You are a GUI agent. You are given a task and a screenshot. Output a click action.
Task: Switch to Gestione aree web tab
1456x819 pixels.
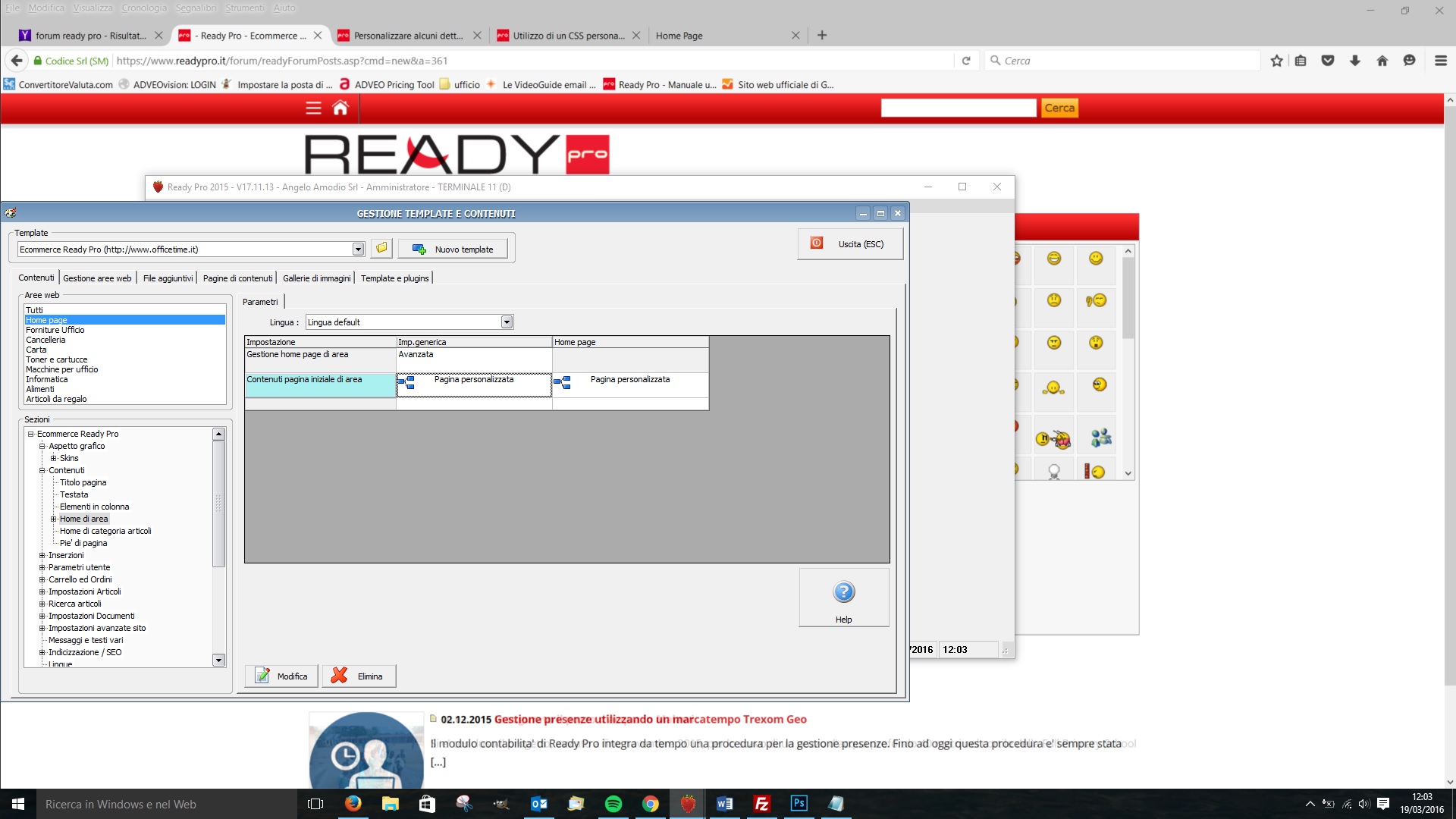[x=97, y=278]
